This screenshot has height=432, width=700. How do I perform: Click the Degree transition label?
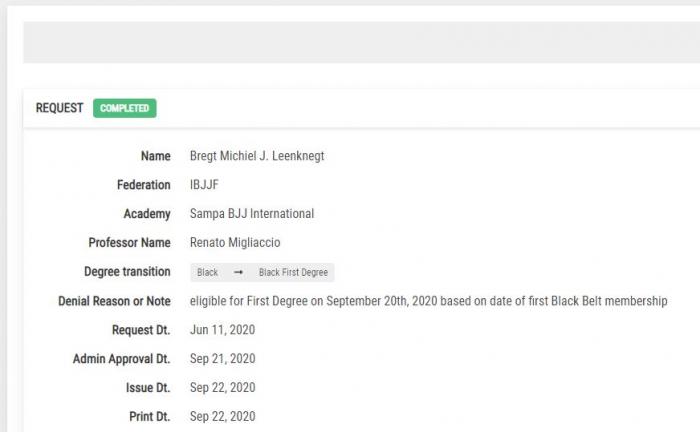(x=127, y=272)
